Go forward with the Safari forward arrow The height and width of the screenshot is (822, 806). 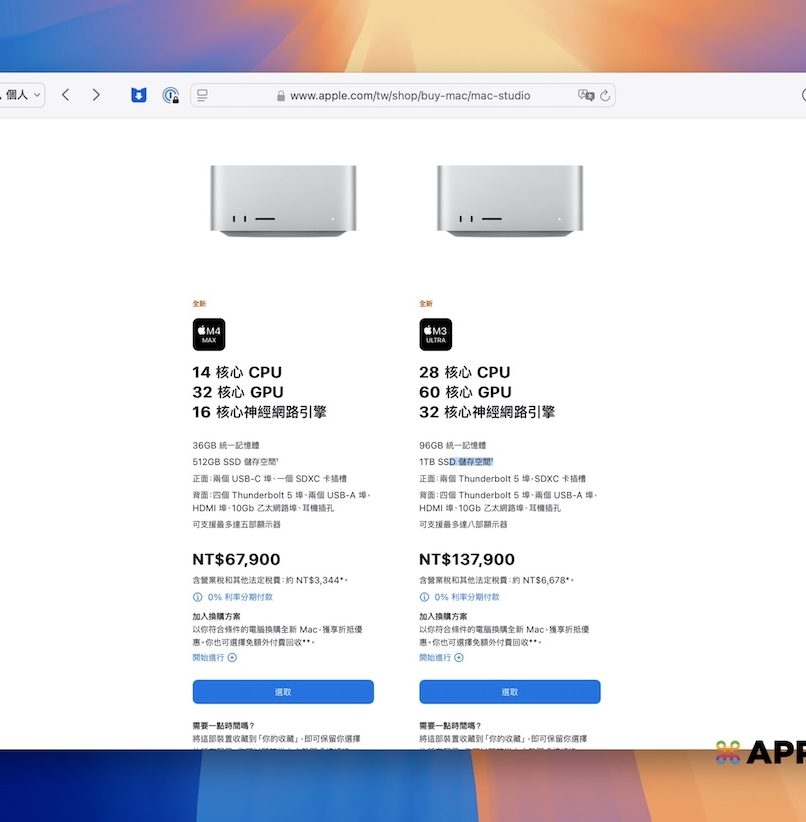(96, 95)
